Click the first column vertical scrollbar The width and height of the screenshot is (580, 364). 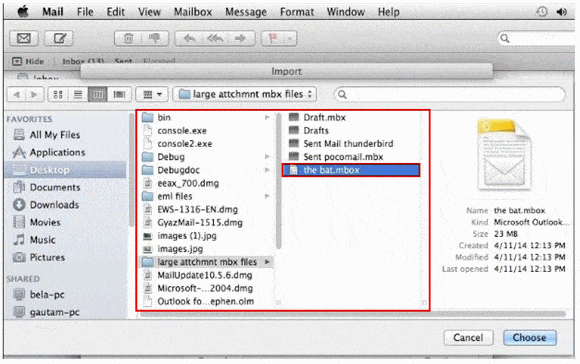279,181
